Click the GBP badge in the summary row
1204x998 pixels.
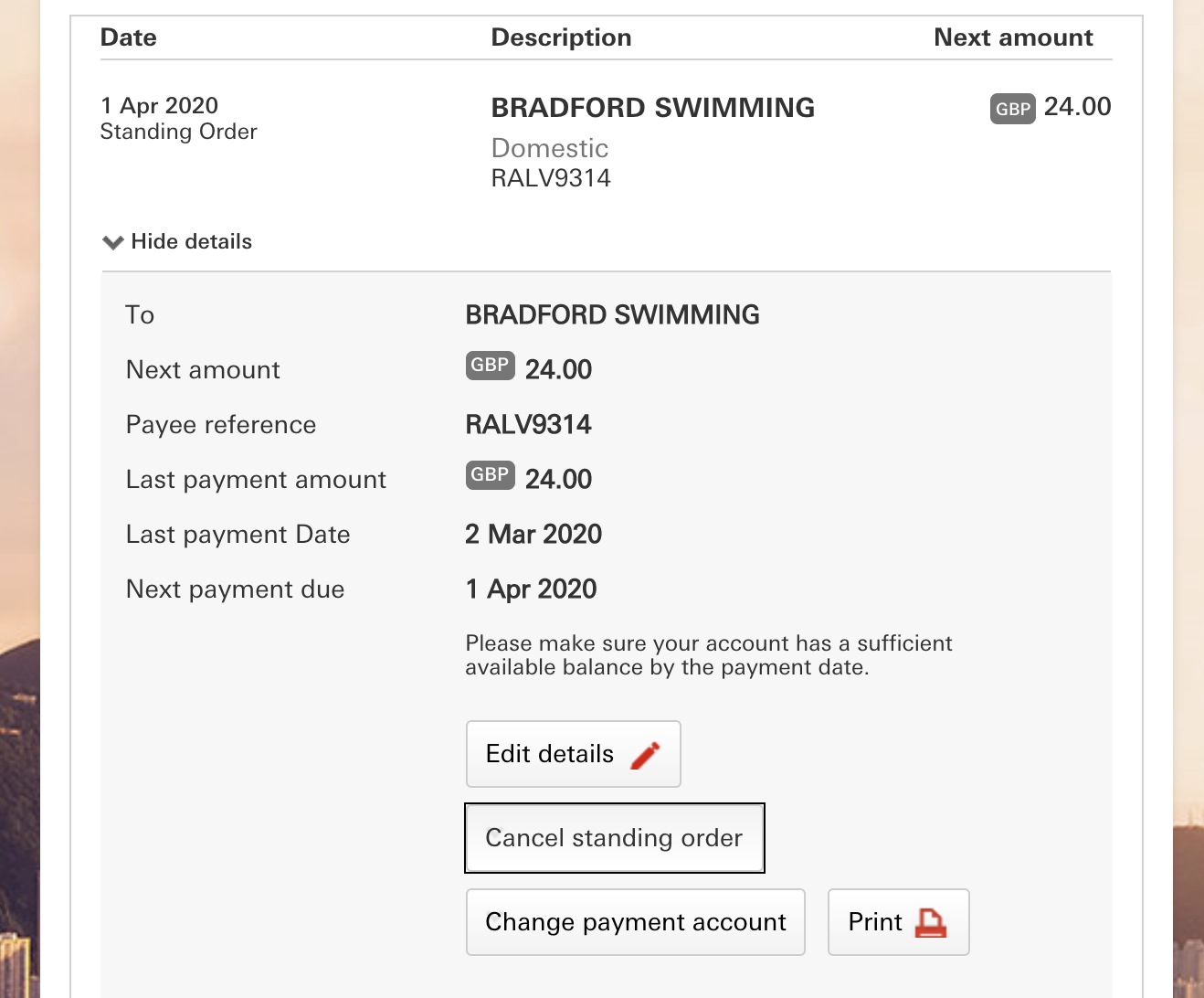pyautogui.click(x=1012, y=109)
